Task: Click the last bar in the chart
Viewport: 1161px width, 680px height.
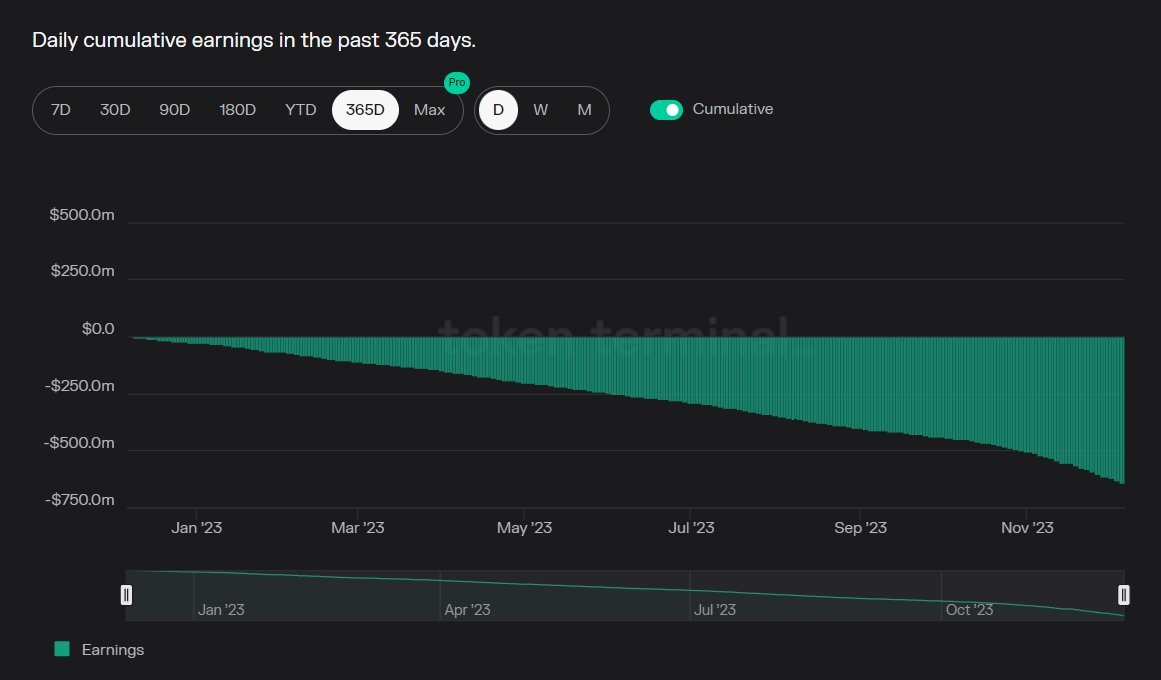Action: (1122, 410)
